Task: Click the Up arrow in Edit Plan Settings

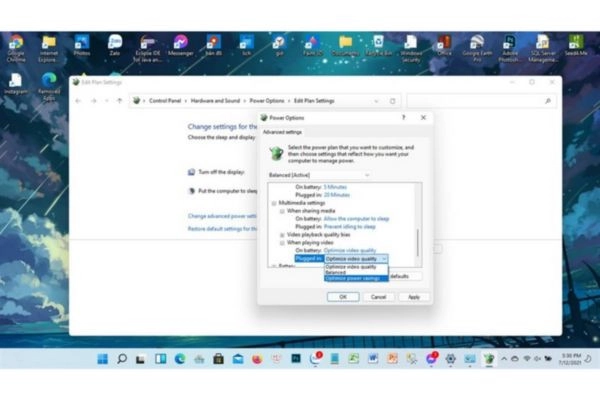Action: (x=119, y=101)
